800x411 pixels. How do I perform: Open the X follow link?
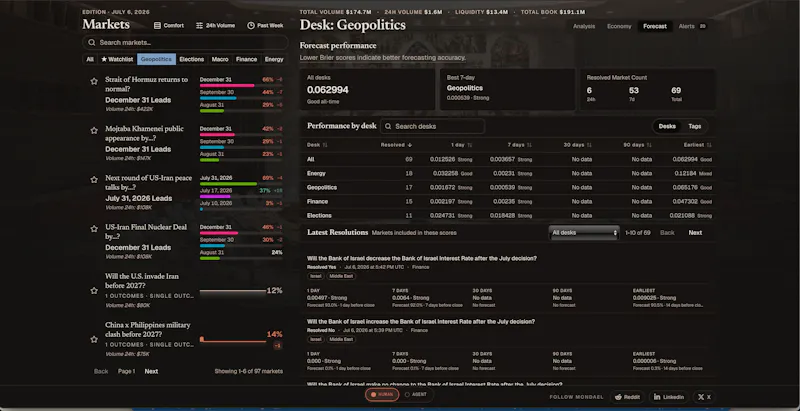pos(704,397)
